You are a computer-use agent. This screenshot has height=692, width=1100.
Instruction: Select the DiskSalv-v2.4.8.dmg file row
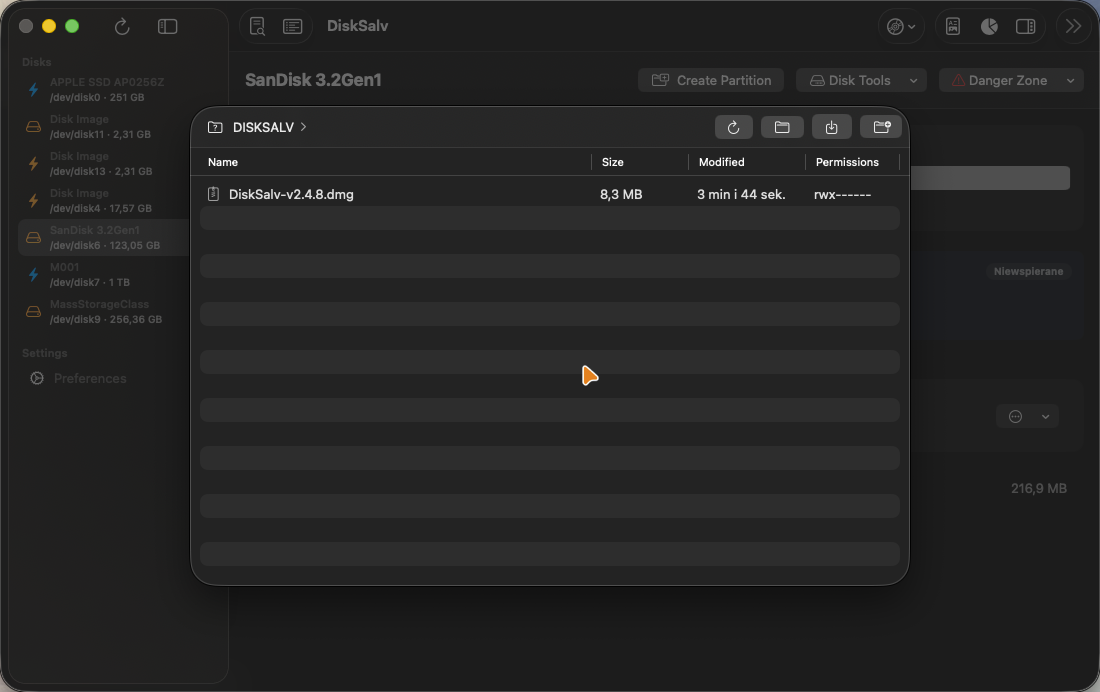click(x=550, y=194)
